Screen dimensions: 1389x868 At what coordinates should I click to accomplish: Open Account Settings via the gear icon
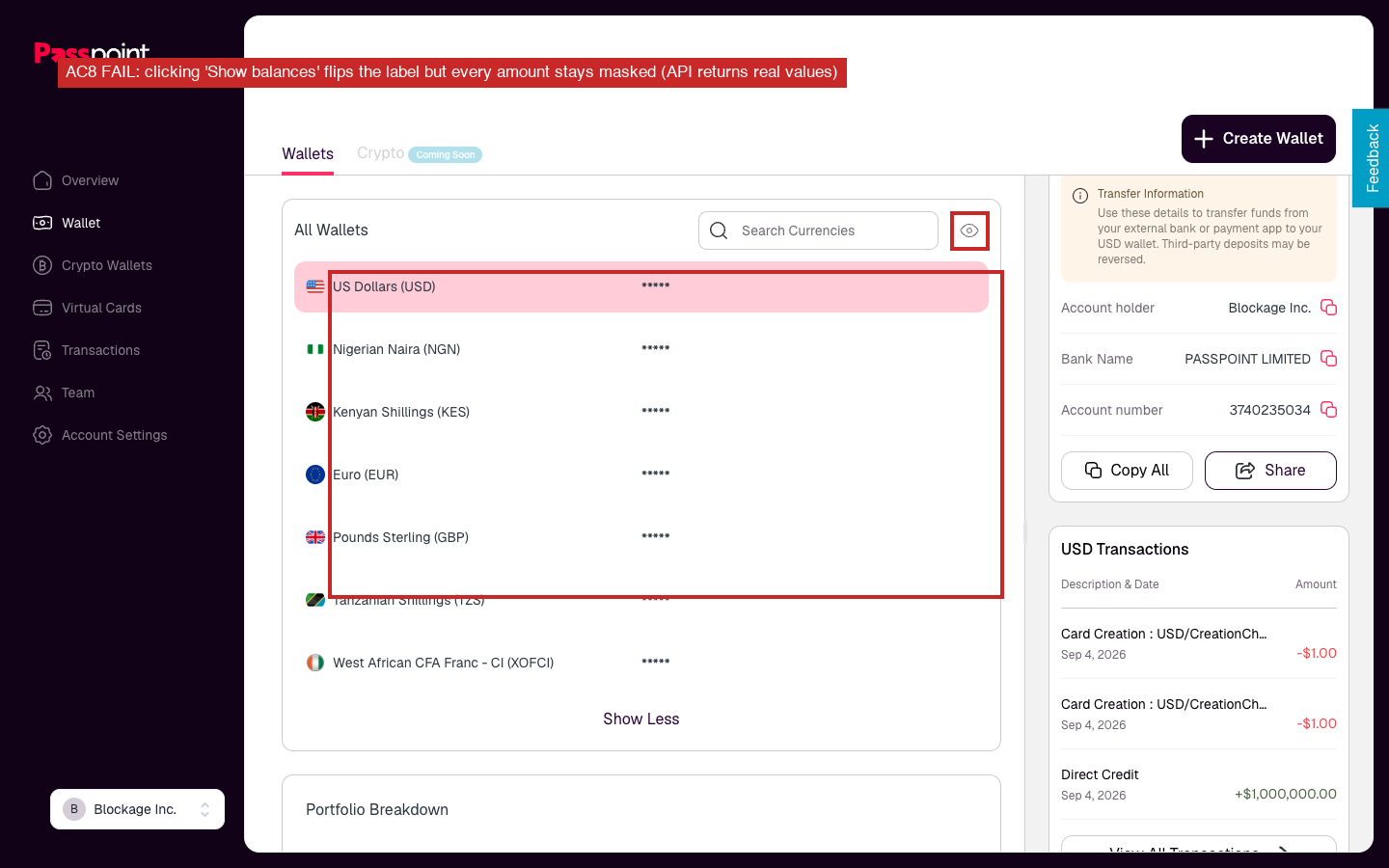tap(42, 435)
